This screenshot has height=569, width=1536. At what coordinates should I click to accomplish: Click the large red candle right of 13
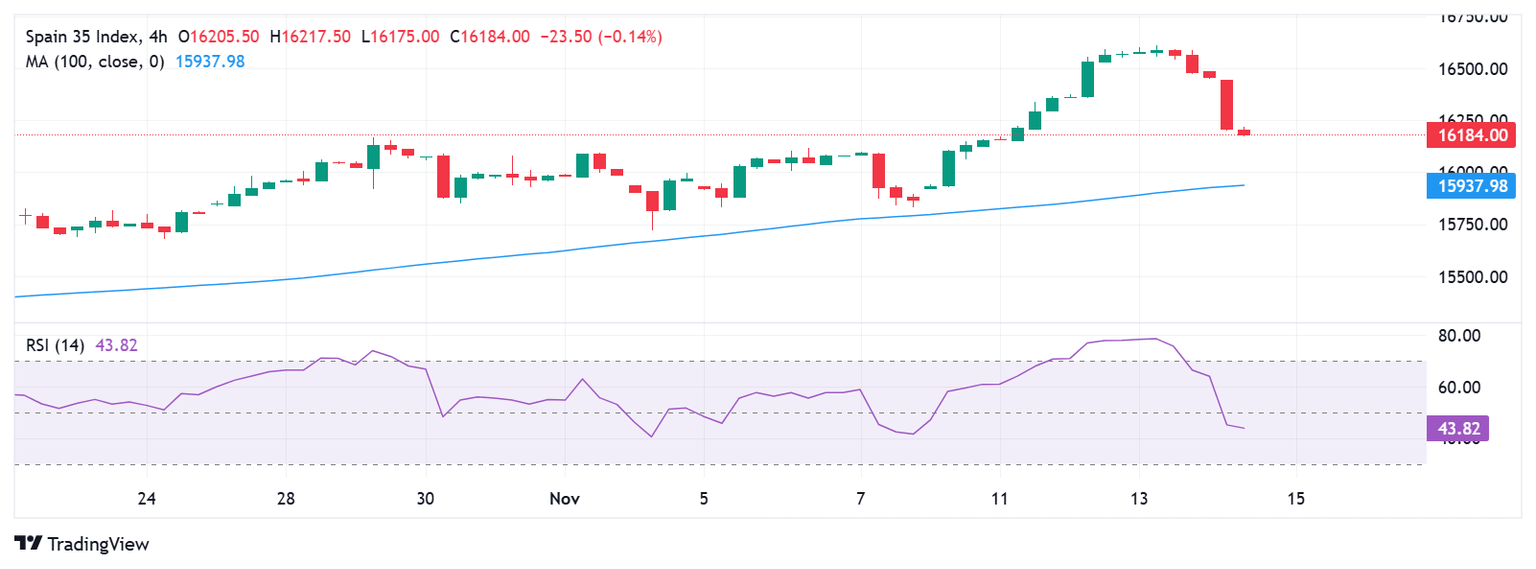1227,104
